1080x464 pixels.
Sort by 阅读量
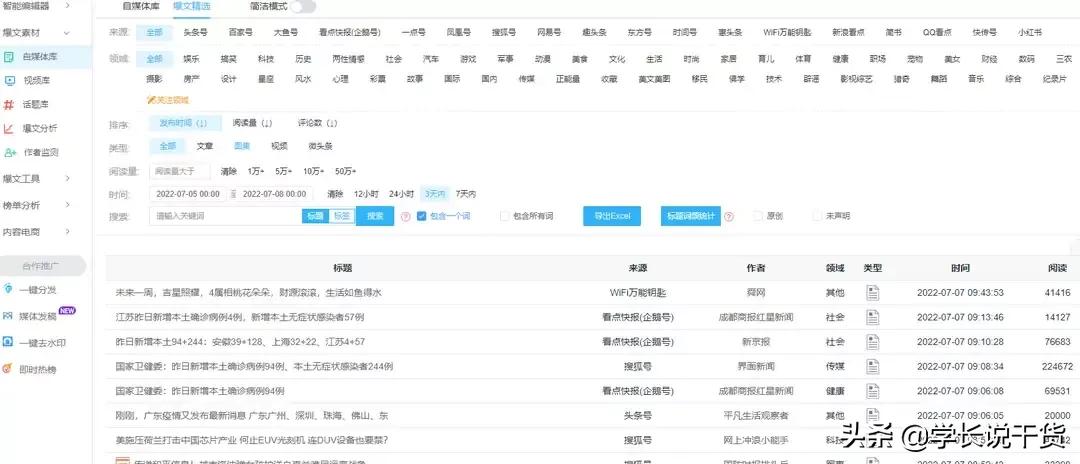coord(252,124)
